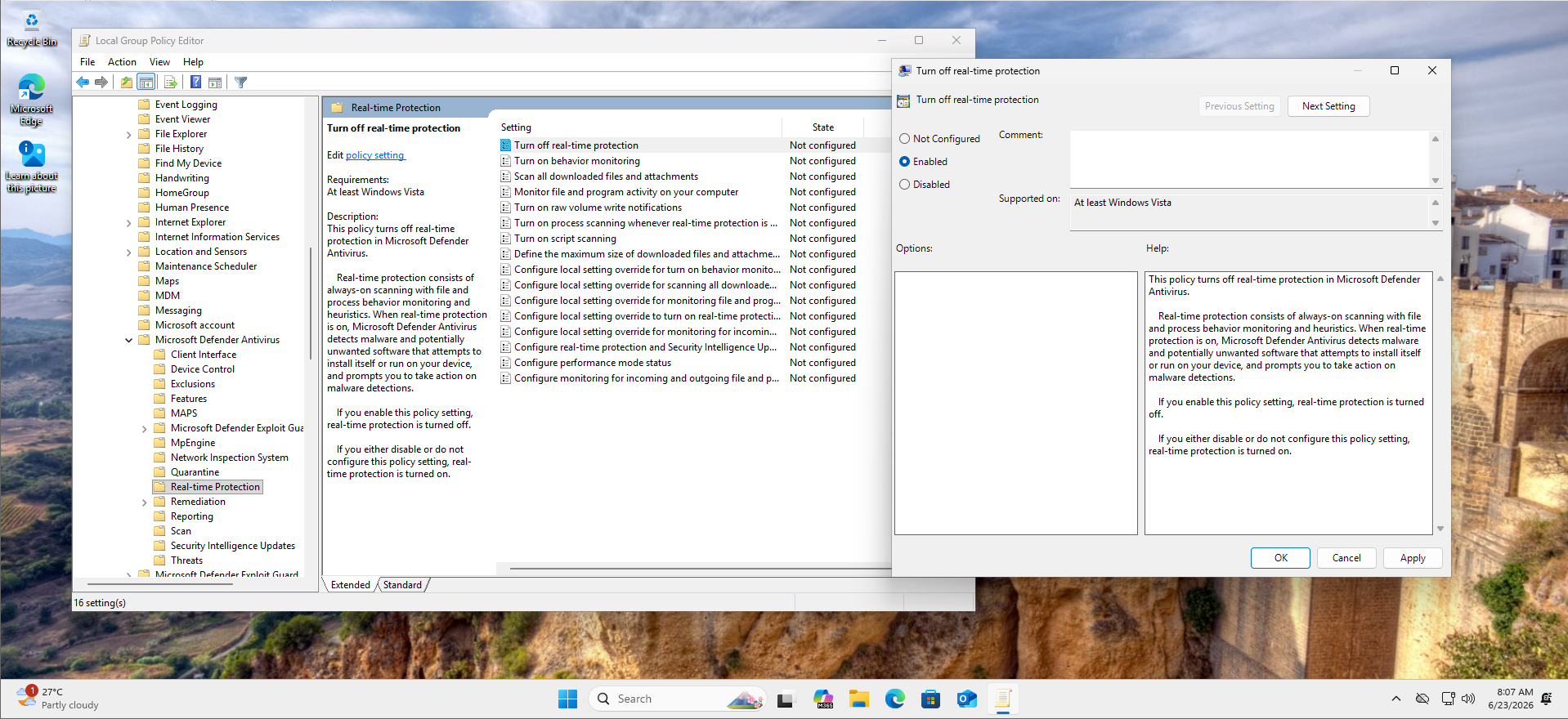Expand the Remediation folder node
Image resolution: width=1568 pixels, height=719 pixels.
(x=144, y=502)
